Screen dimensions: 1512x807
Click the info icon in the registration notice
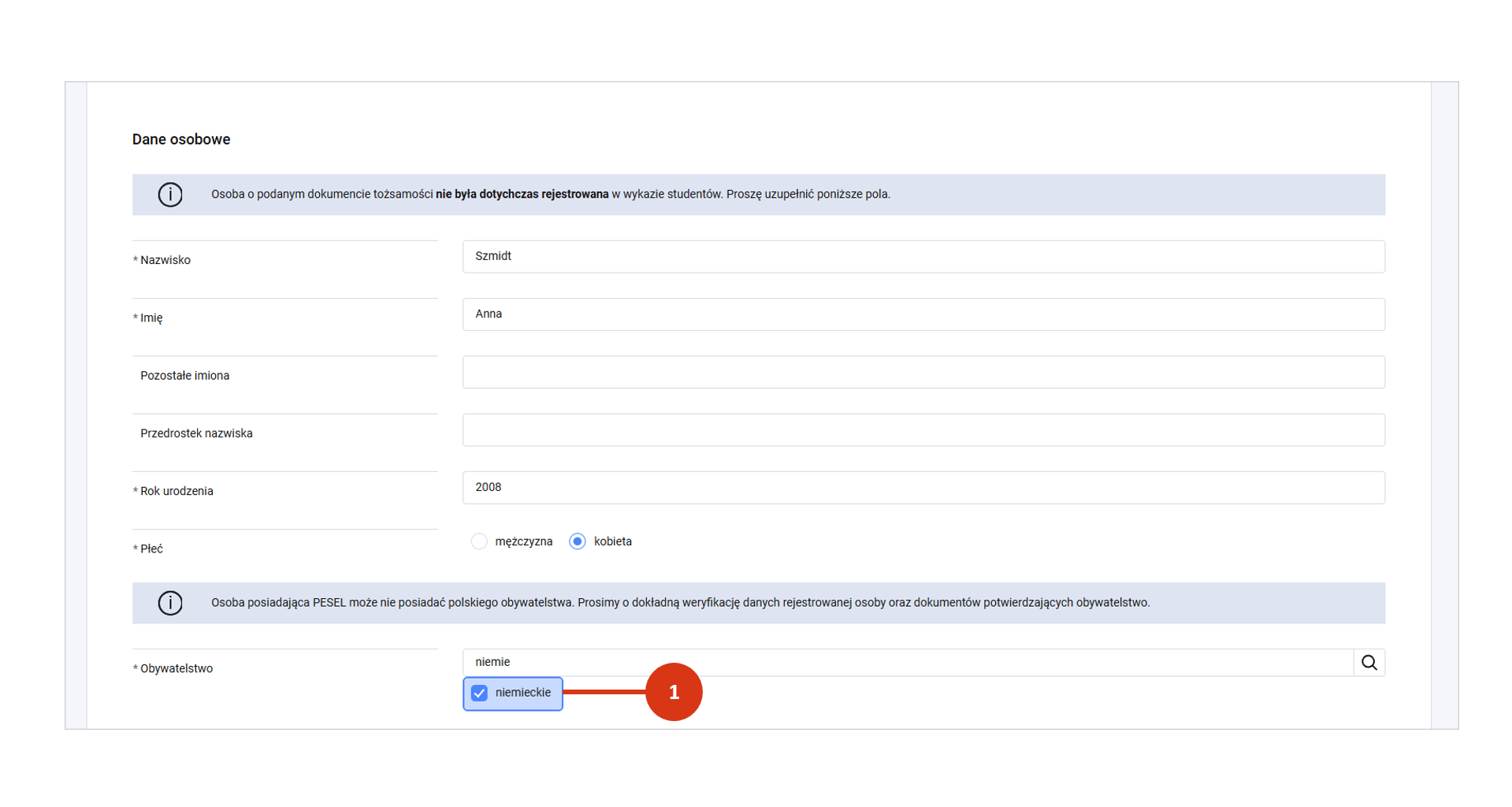coord(170,195)
